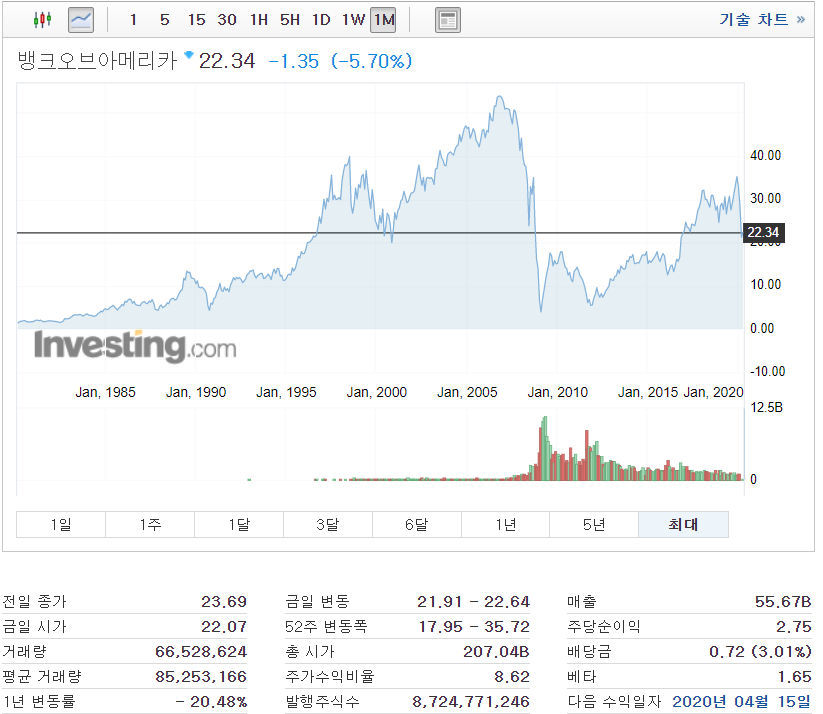Click the 베타 value 1.65
823x714 pixels.
click(794, 677)
